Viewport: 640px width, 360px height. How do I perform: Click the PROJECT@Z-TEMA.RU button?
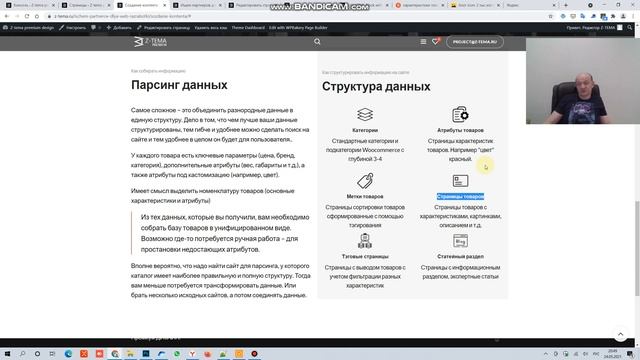475,42
